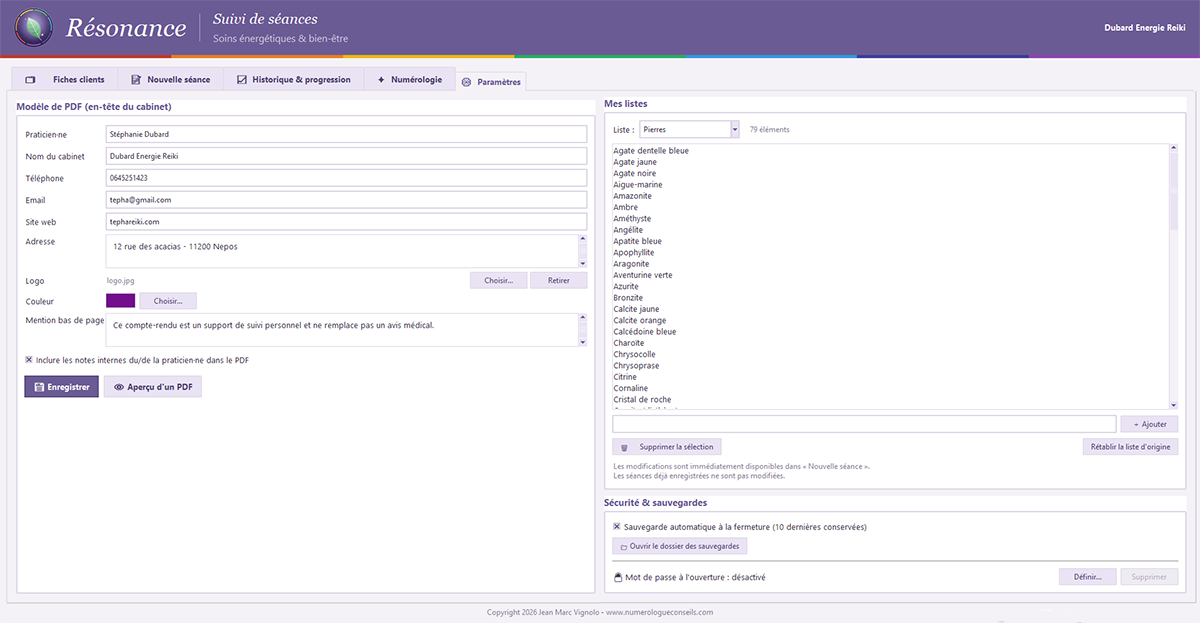Select 'Améthyste' in the stones list

point(632,219)
